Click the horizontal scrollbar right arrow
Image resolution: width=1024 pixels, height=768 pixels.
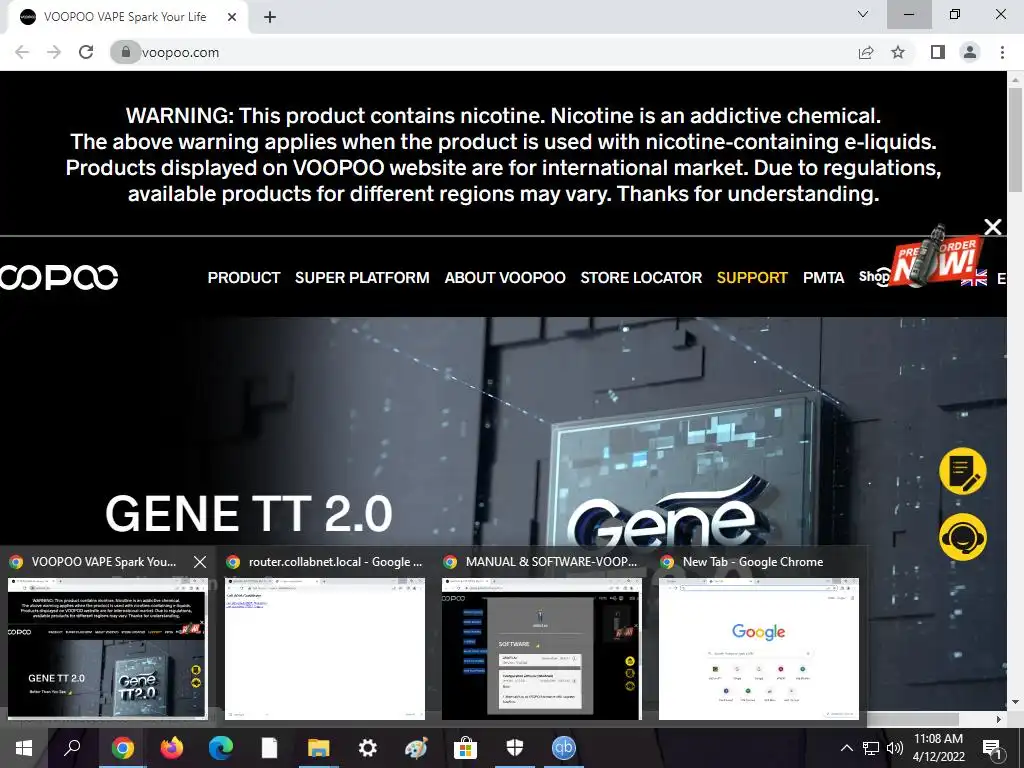tap(999, 719)
